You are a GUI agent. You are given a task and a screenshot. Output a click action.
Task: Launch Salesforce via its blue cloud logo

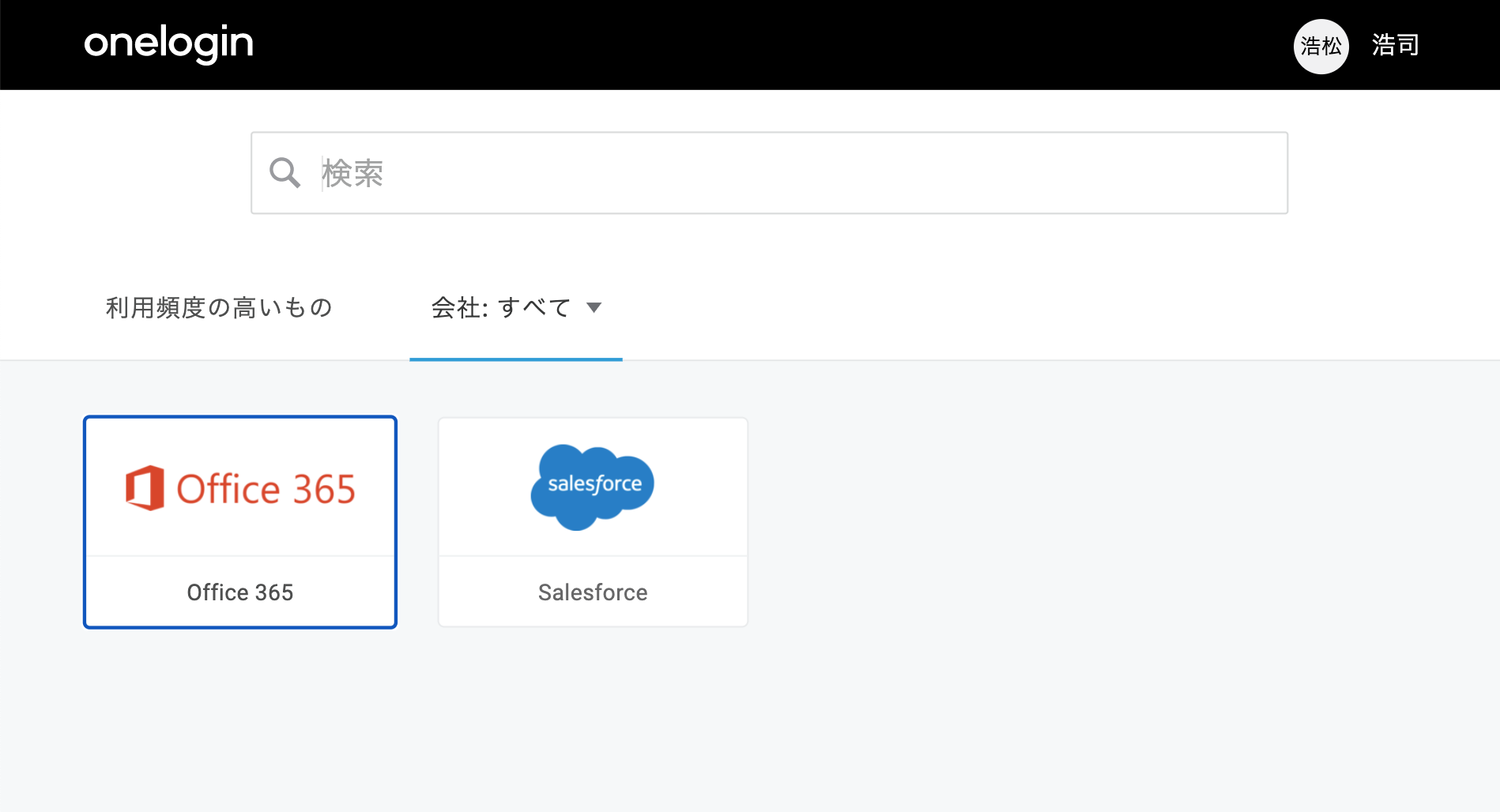click(x=593, y=487)
